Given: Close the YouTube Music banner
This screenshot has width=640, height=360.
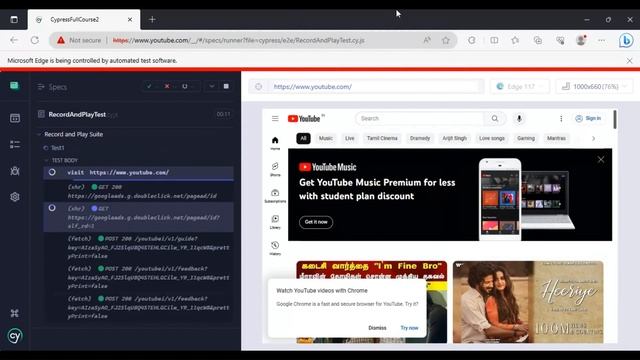Looking at the screenshot, I should point(601,160).
